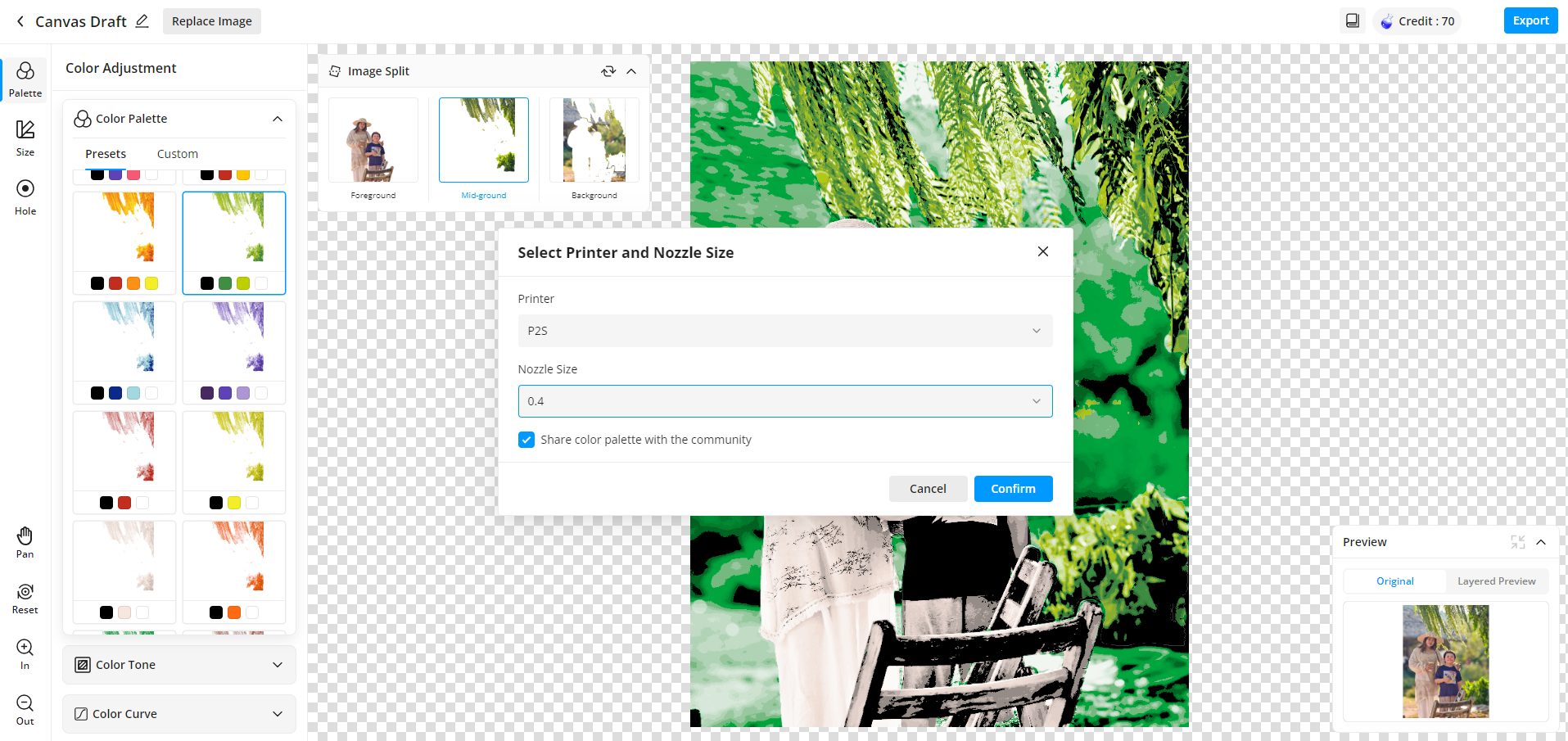Open the Nozzle Size dropdown
The image size is (1568, 741).
[784, 401]
